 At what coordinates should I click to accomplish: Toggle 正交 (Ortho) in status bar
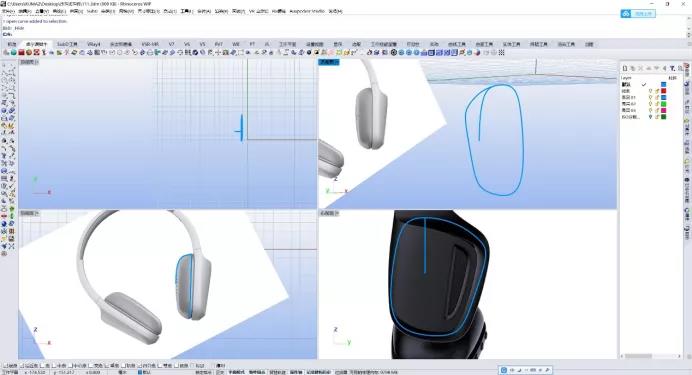click(x=221, y=372)
